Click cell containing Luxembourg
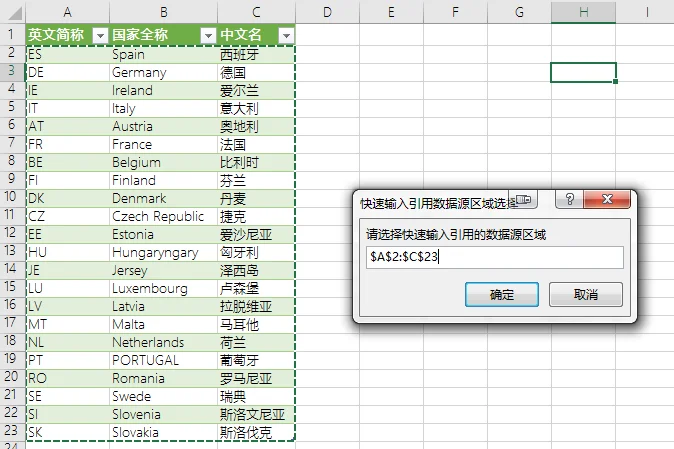674x449 pixels. click(x=163, y=288)
